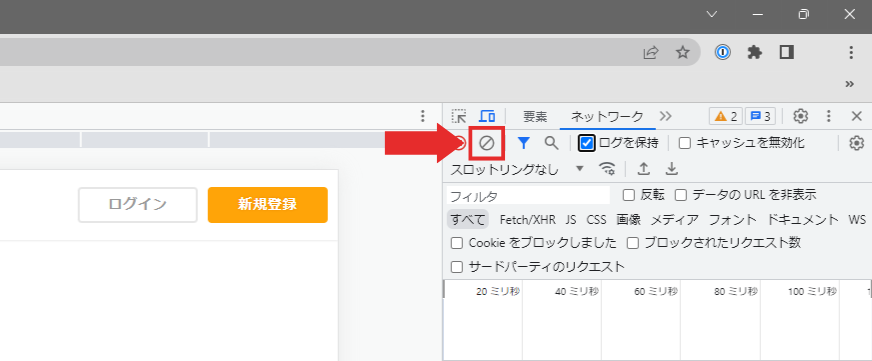
Task: Click the network timeline overview area
Action: (x=657, y=320)
